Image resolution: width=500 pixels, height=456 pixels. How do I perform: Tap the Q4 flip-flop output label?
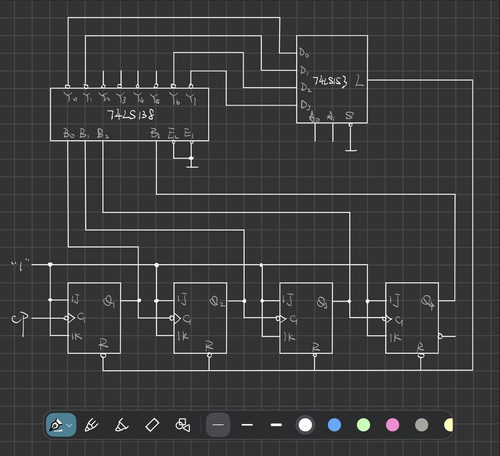point(428,302)
